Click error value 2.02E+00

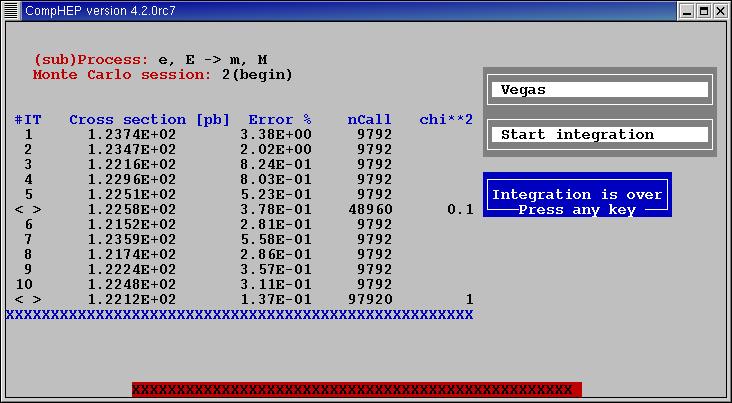point(275,149)
